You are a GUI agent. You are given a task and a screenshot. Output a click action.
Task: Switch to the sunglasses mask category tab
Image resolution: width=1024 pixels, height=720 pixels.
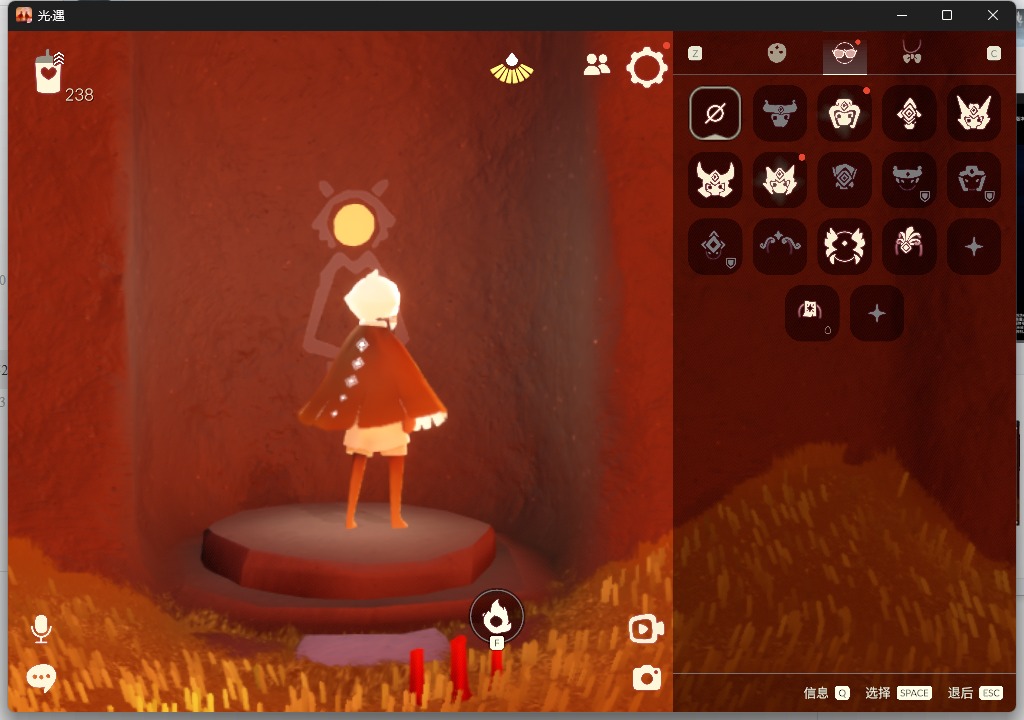click(x=844, y=54)
